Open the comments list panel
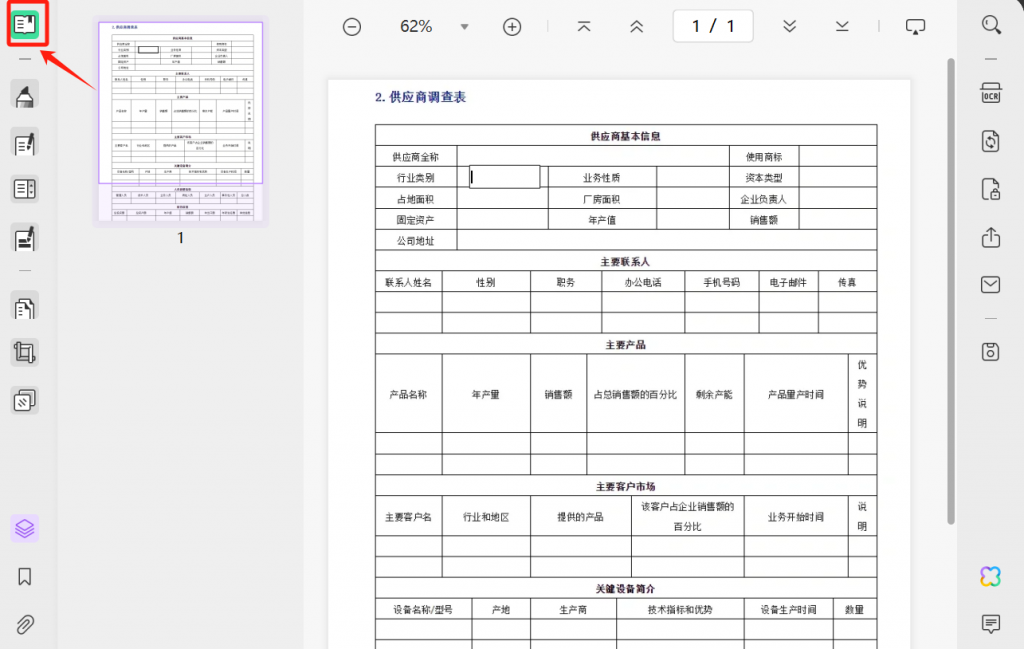This screenshot has height=649, width=1024. [x=991, y=624]
